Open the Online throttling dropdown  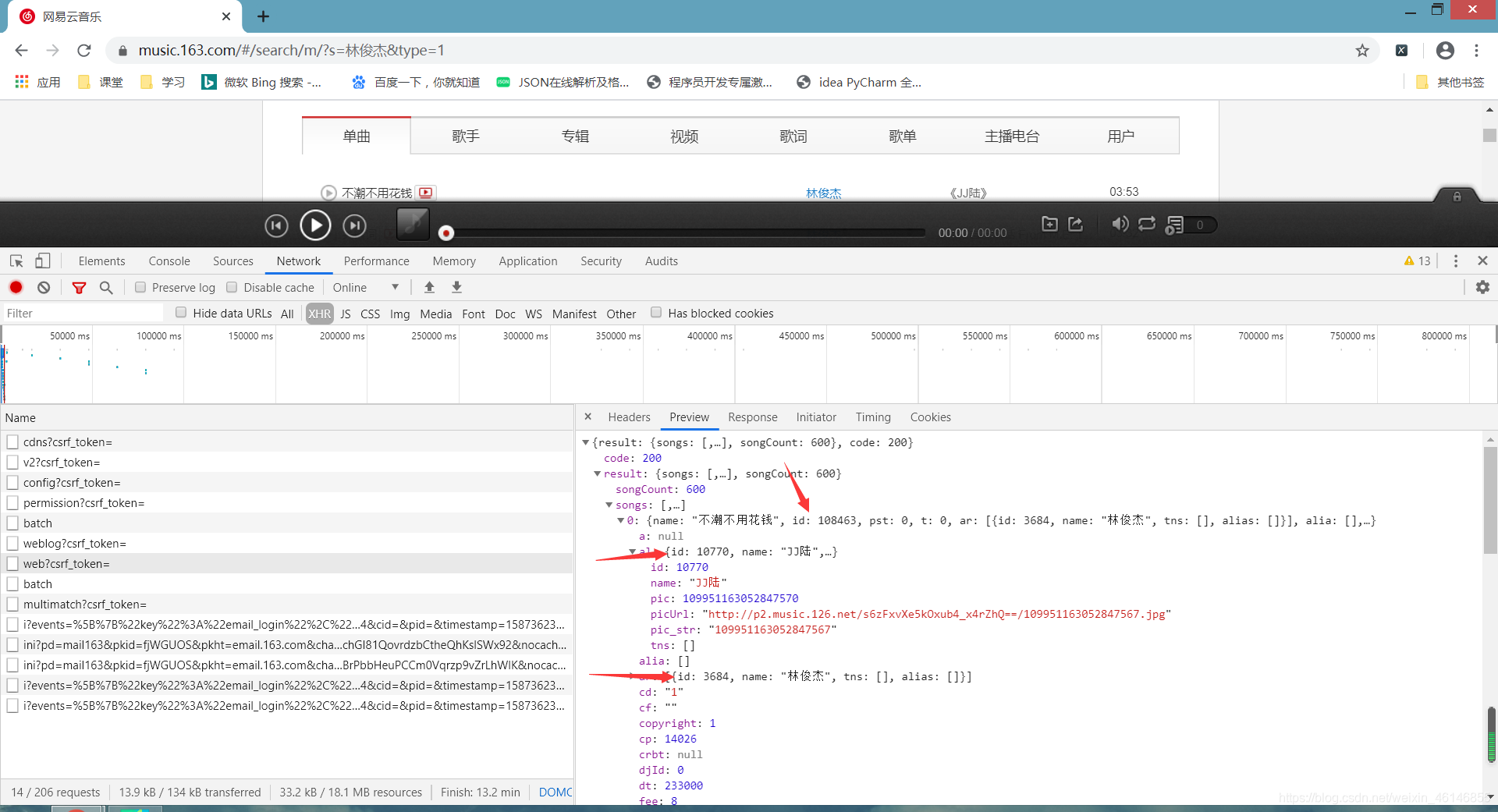[366, 287]
